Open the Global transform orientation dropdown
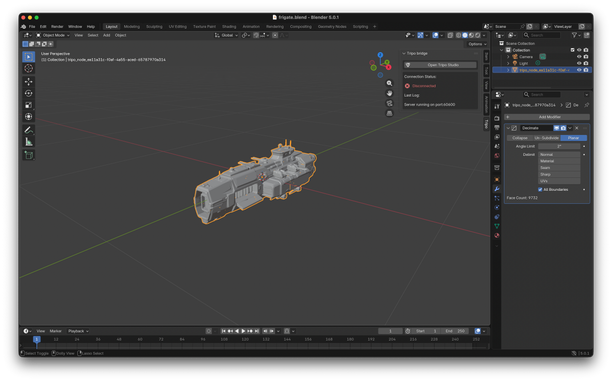The image size is (612, 382). 226,35
